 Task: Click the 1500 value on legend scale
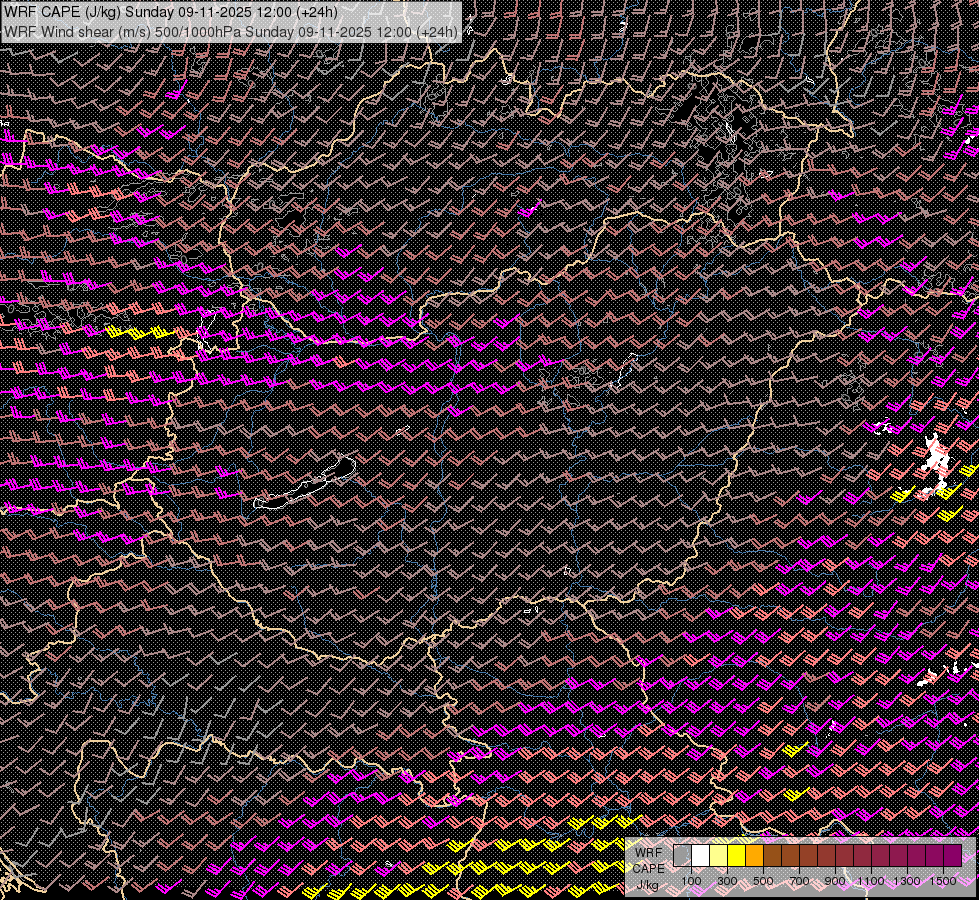[943, 881]
